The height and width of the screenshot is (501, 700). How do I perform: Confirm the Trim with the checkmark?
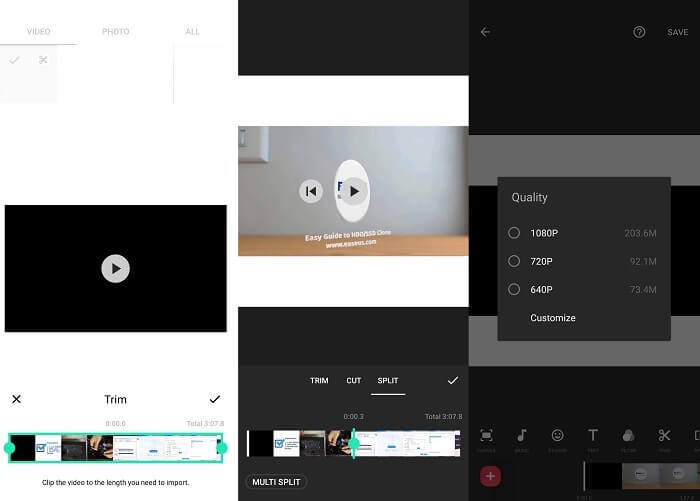pos(215,399)
